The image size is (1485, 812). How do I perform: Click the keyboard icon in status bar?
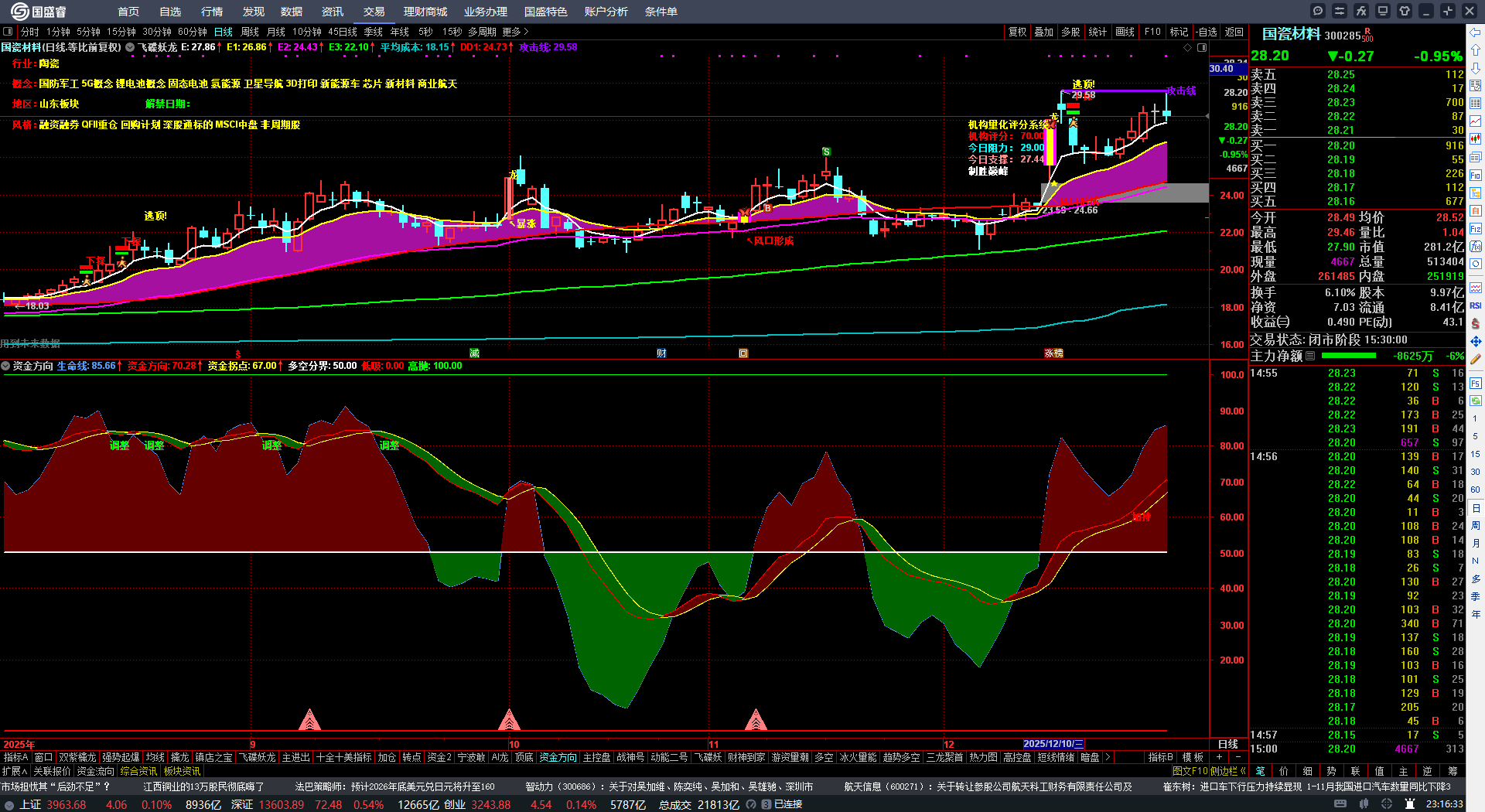[x=1340, y=804]
